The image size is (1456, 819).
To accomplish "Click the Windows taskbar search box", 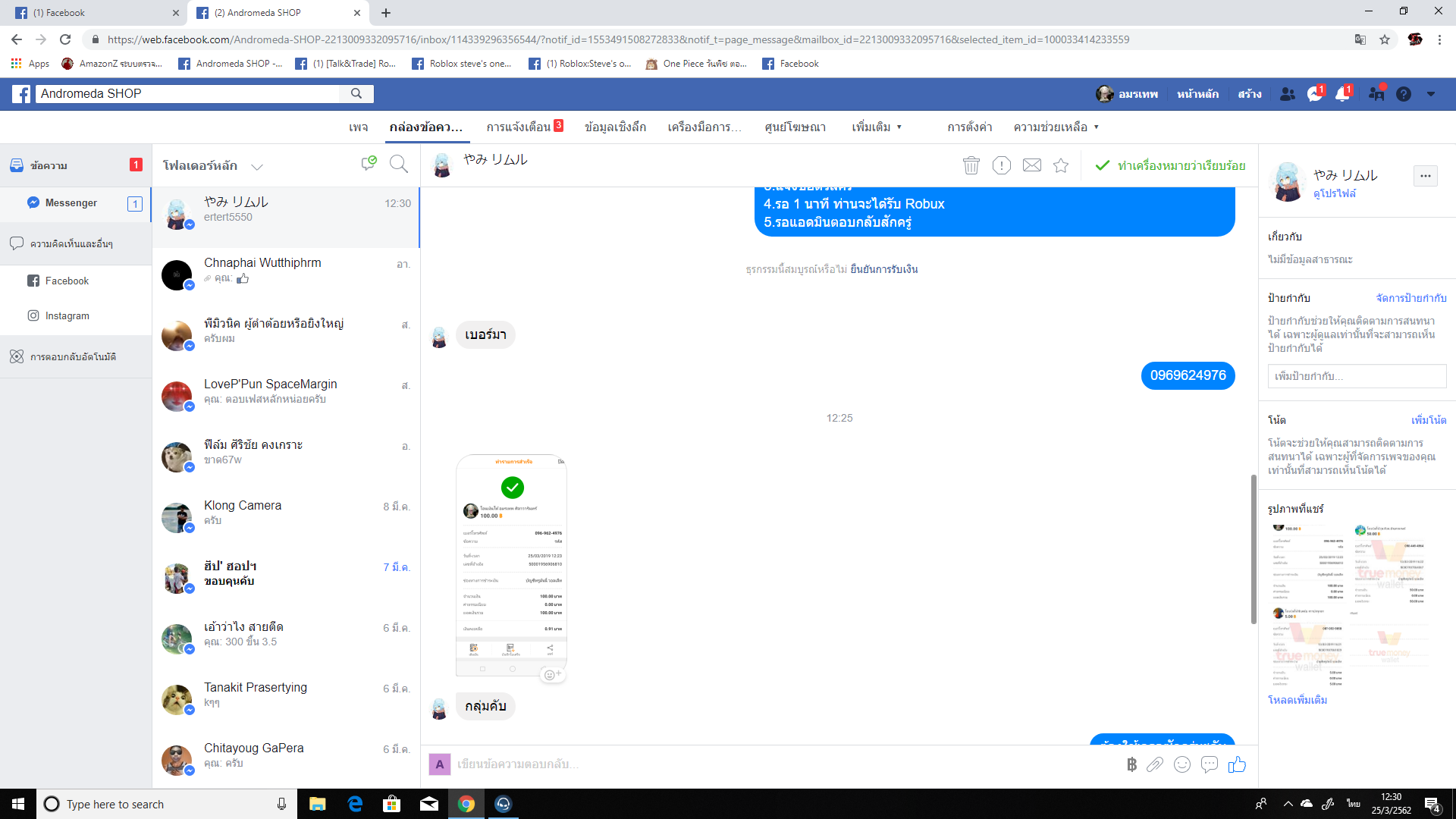I will pyautogui.click(x=167, y=804).
